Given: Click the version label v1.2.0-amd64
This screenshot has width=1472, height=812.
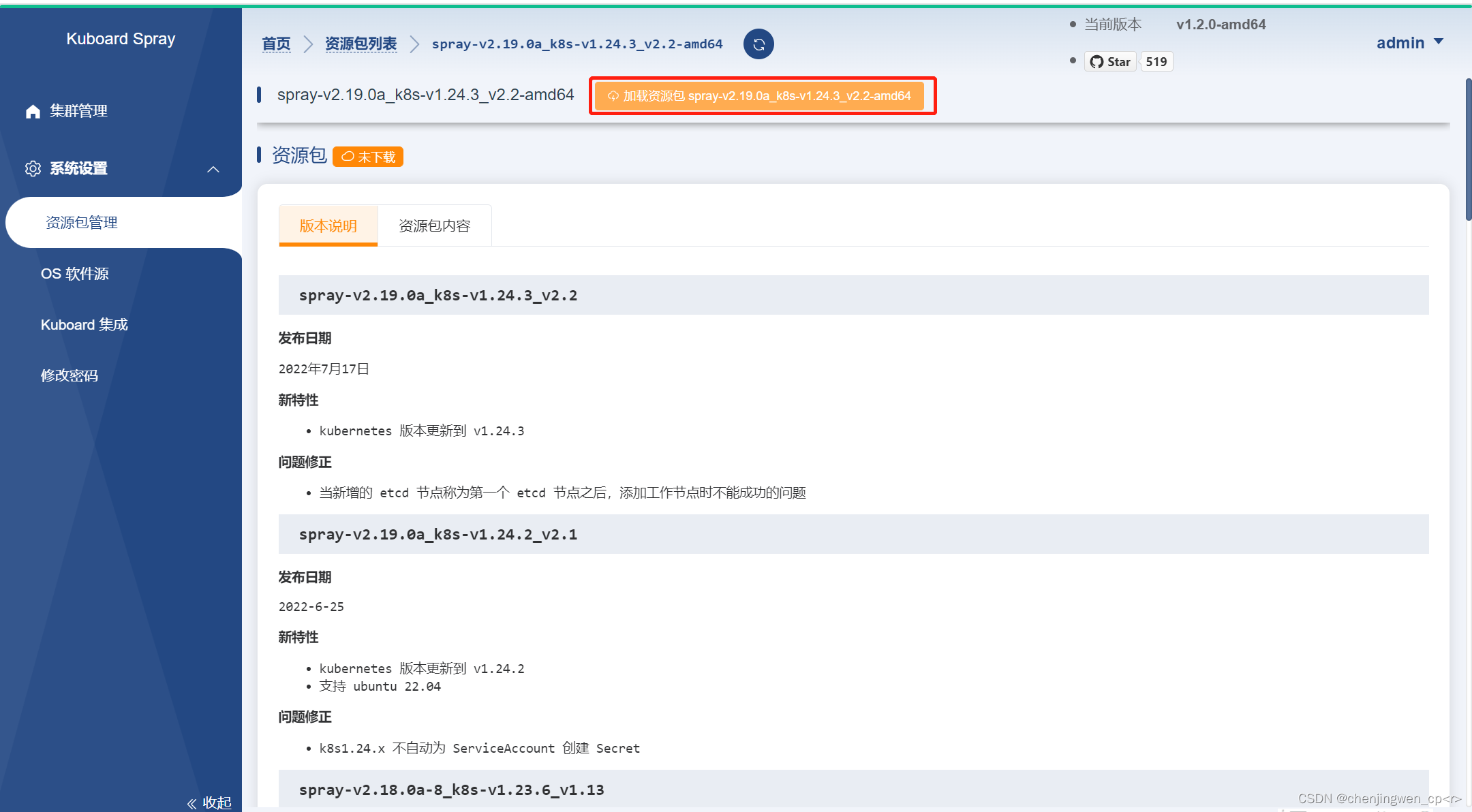Looking at the screenshot, I should click(1221, 25).
